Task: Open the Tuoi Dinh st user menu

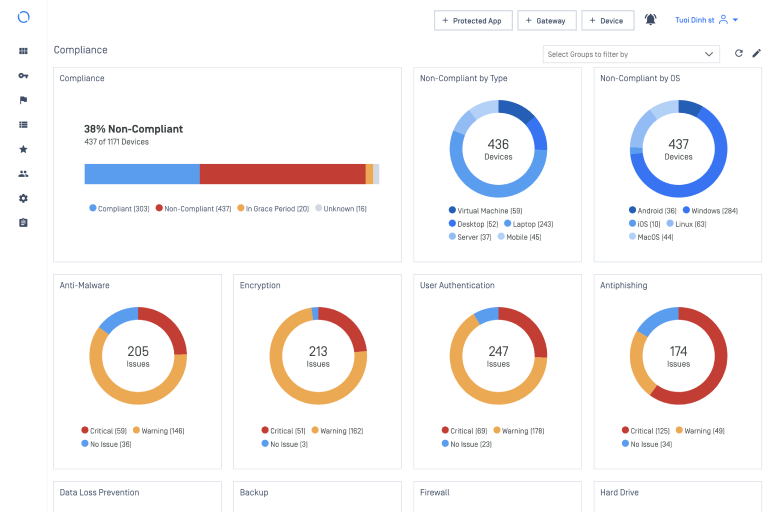Action: (x=707, y=20)
